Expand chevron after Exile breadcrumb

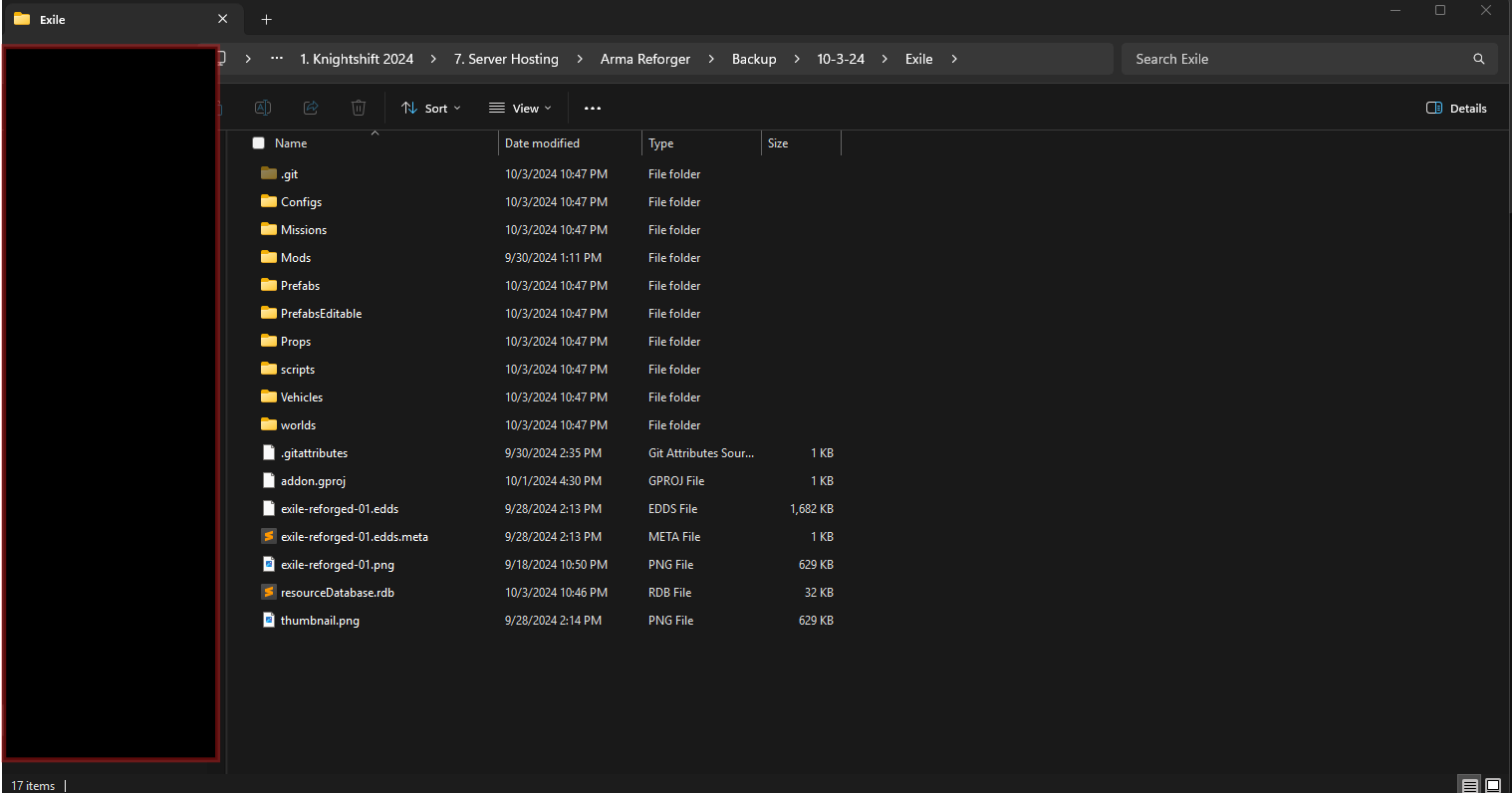click(x=954, y=59)
